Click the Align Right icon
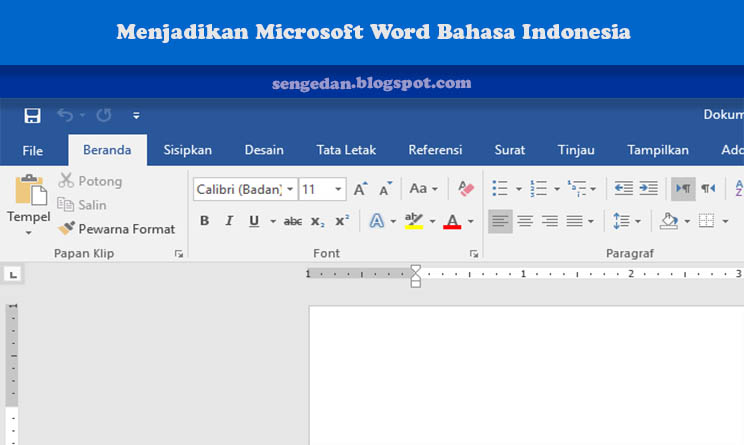This screenshot has height=445, width=744. coord(549,221)
